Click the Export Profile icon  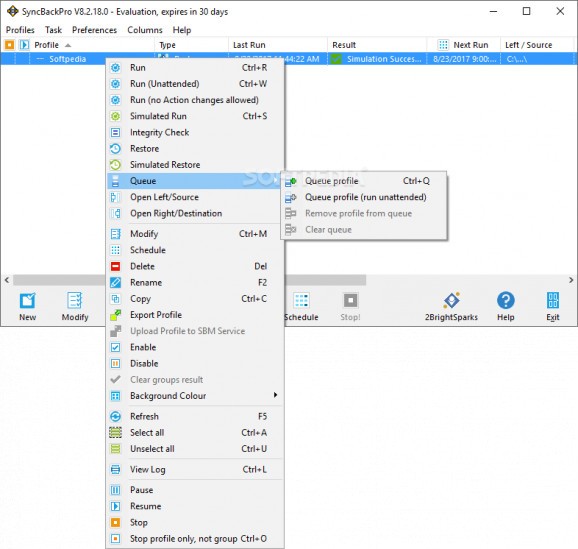coord(115,315)
